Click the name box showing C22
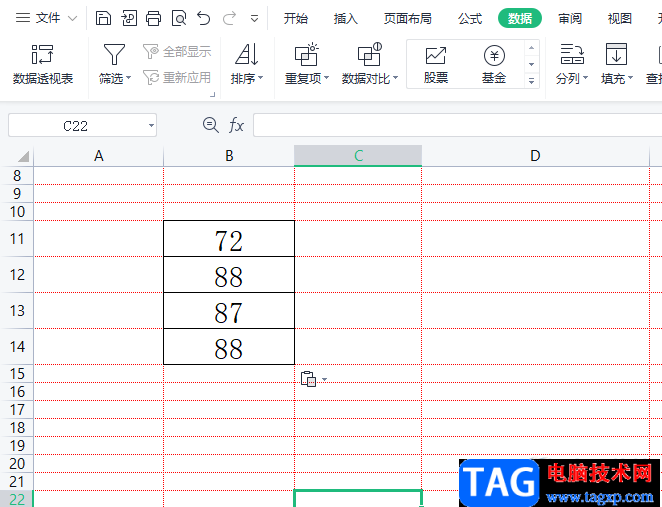662x507 pixels. 76,125
